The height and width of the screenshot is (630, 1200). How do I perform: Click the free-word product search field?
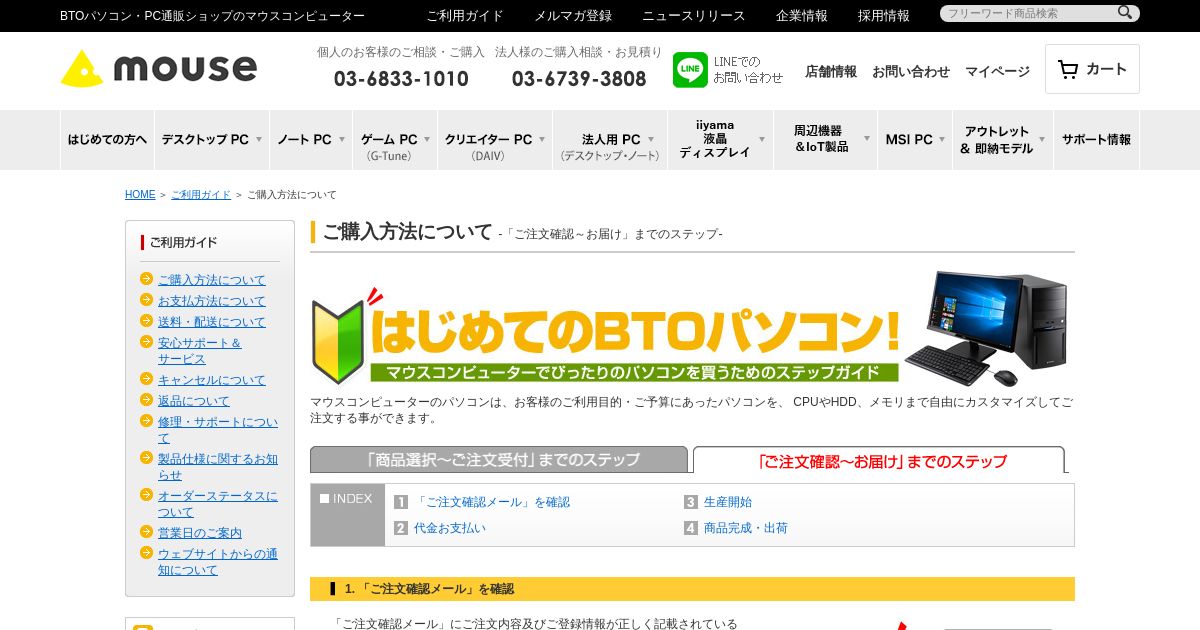(1028, 13)
